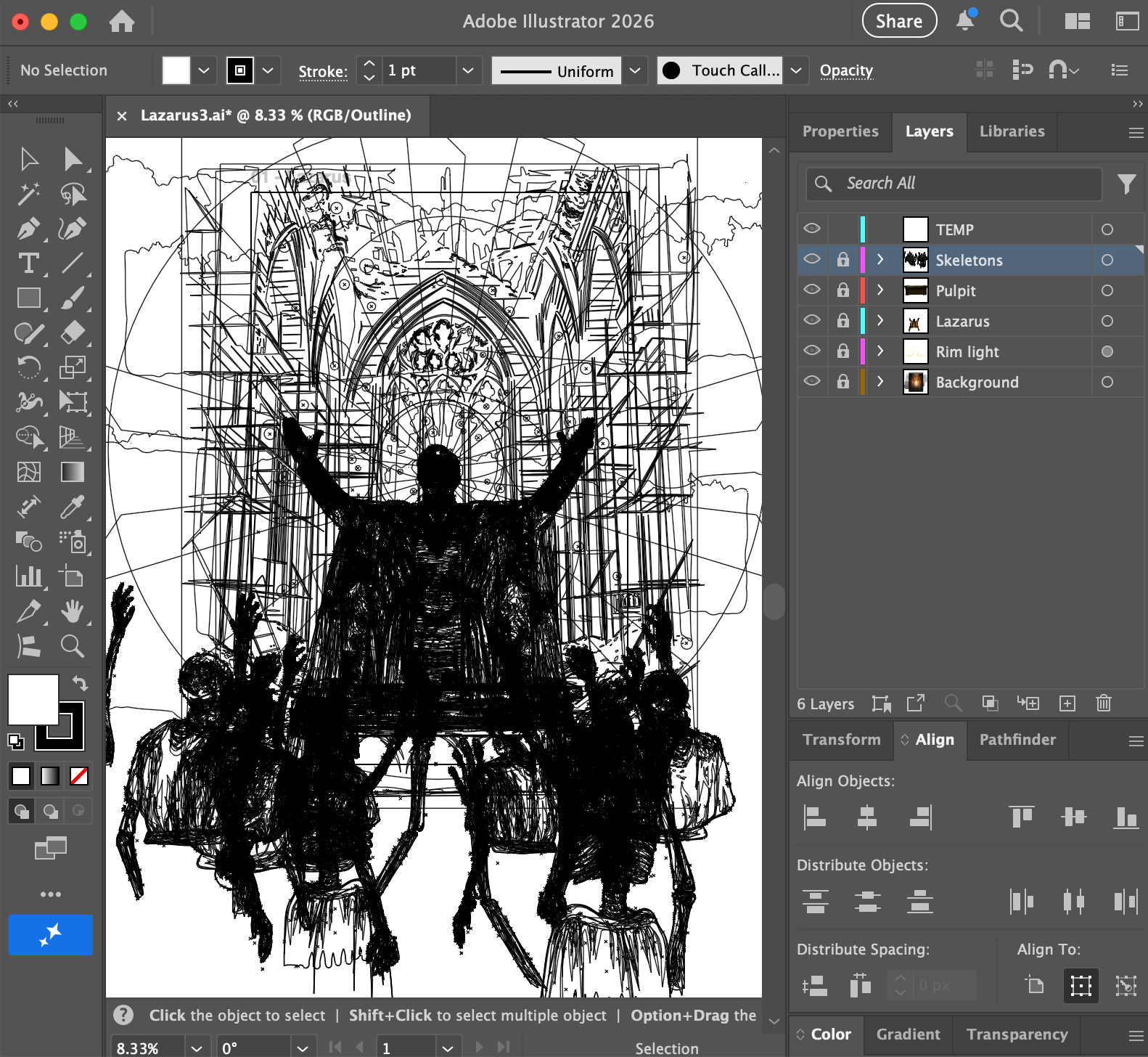Expand the Rim light layer

[880, 351]
